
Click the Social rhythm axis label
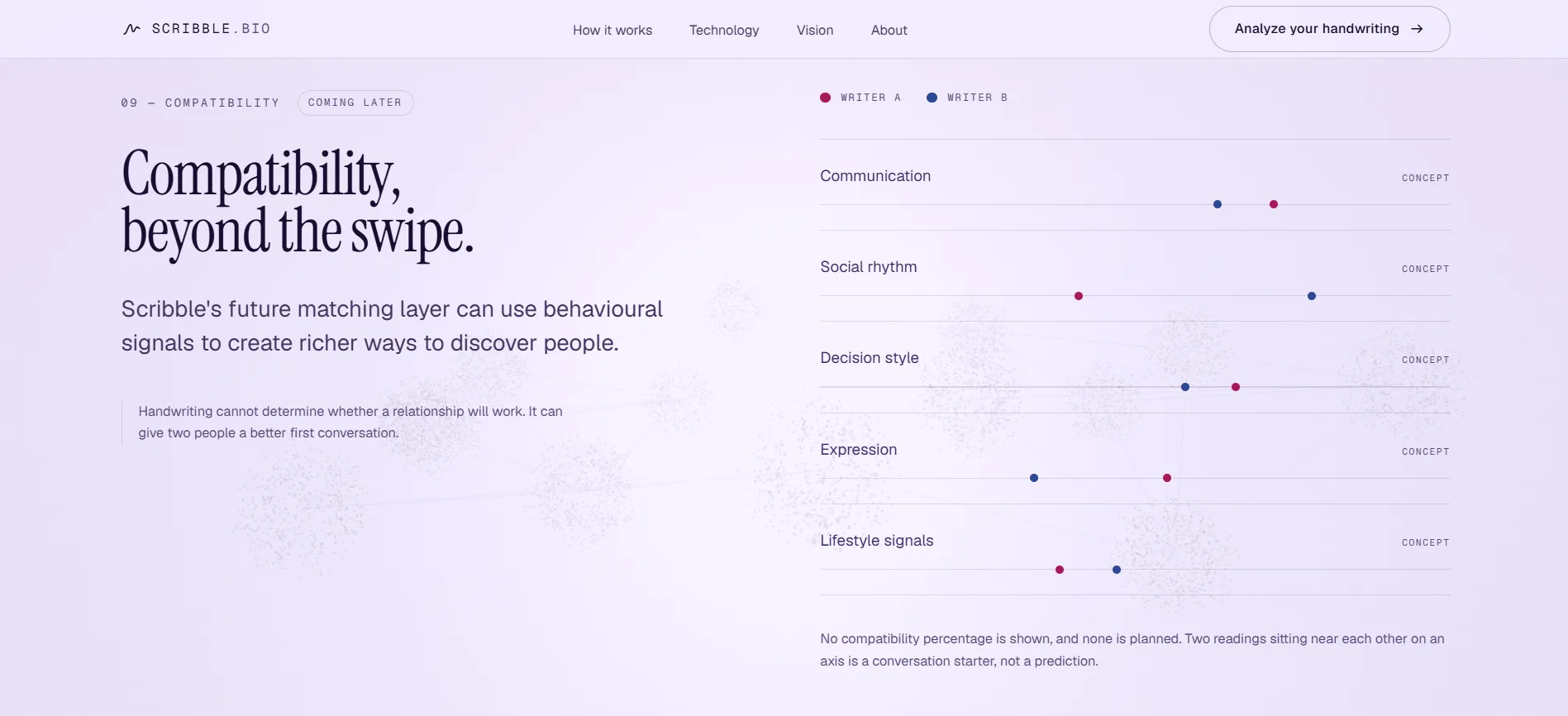(869, 267)
